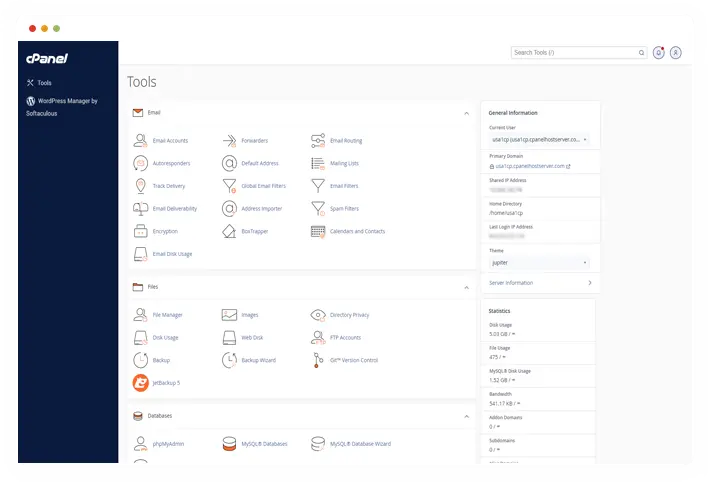Open the BoxTrapper icon
The width and height of the screenshot is (710, 491).
pyautogui.click(x=229, y=231)
